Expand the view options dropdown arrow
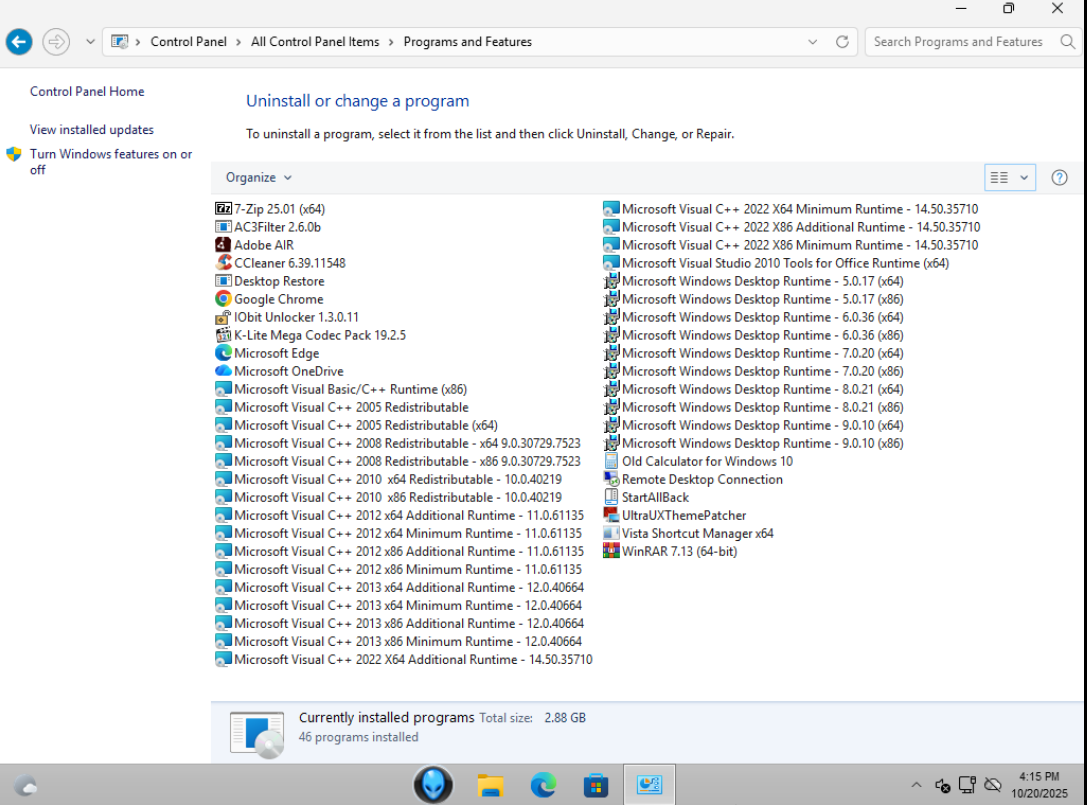The height and width of the screenshot is (805, 1087). [1024, 178]
